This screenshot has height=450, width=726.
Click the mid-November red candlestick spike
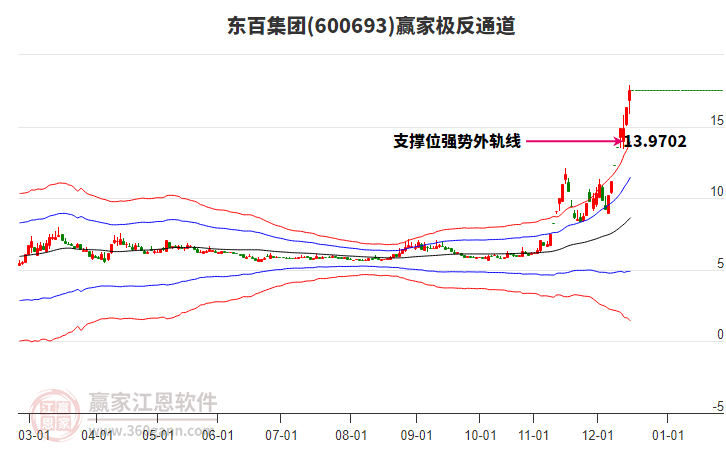565,175
